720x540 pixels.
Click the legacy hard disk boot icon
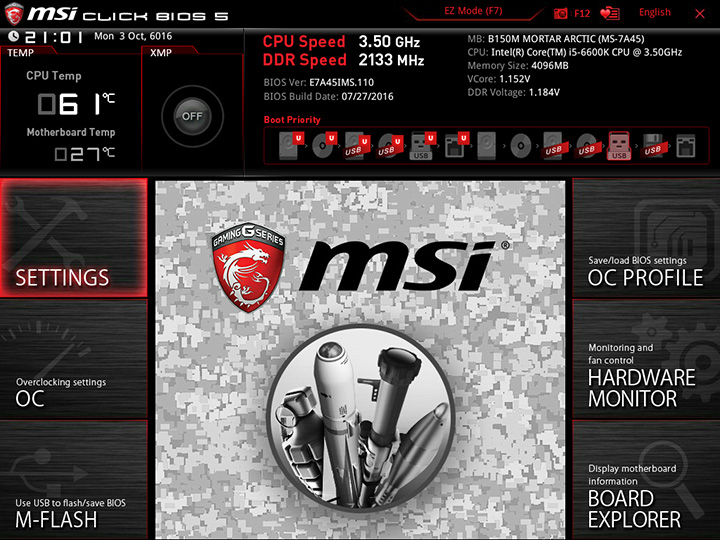(x=487, y=146)
